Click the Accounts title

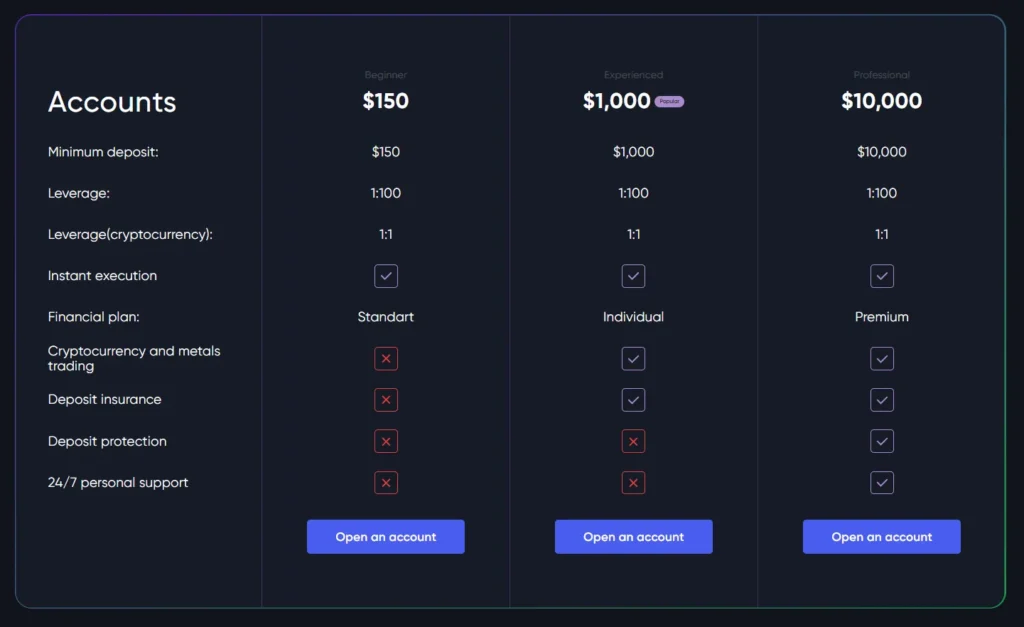(112, 102)
